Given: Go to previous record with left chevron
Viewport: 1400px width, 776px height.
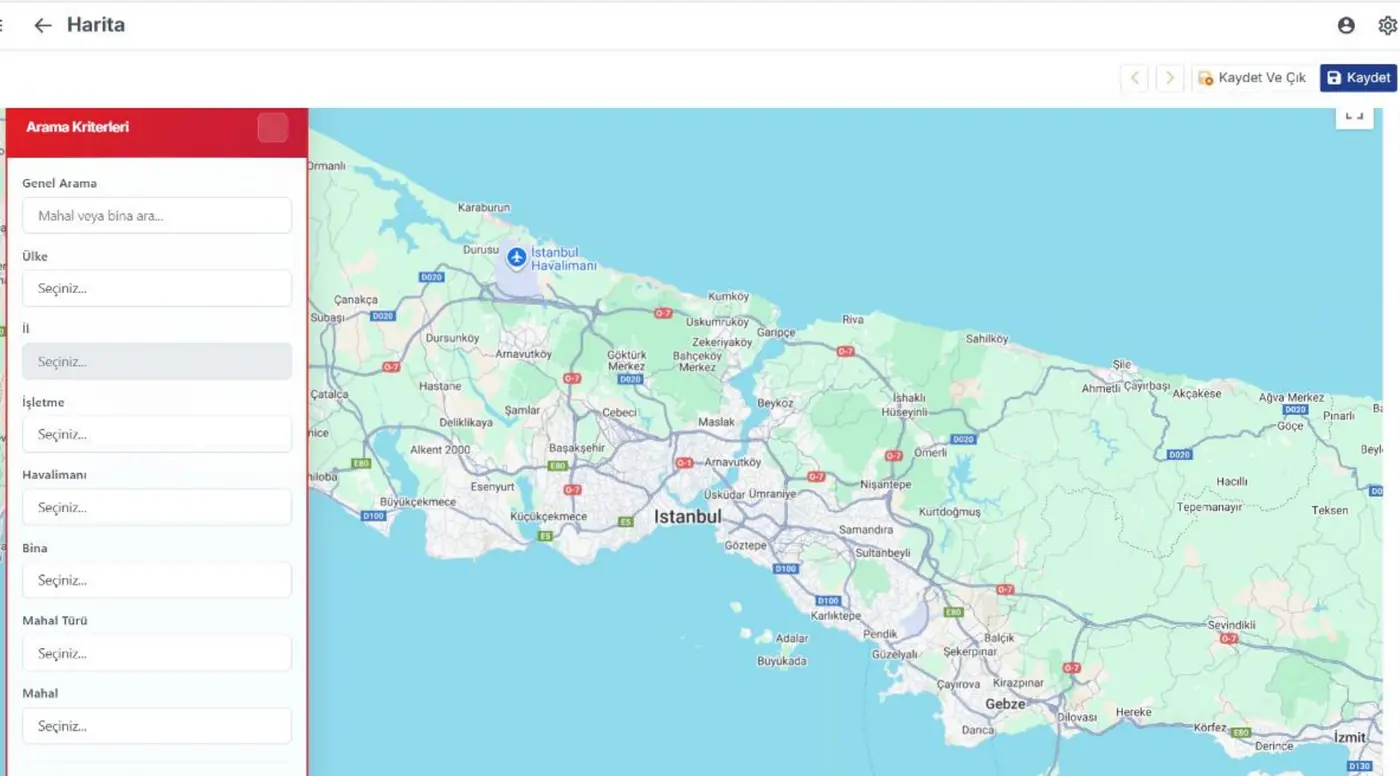Looking at the screenshot, I should point(1134,78).
